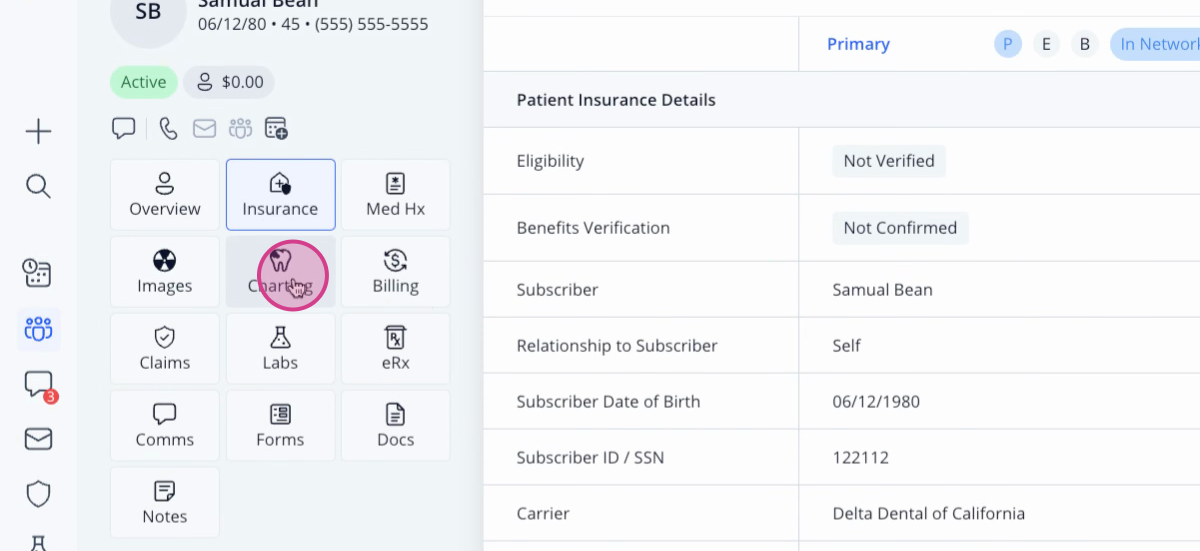Screen dimensions: 1200x551
Task: Open the schedule calendar-clock sidebar icon
Action: [x=38, y=273]
